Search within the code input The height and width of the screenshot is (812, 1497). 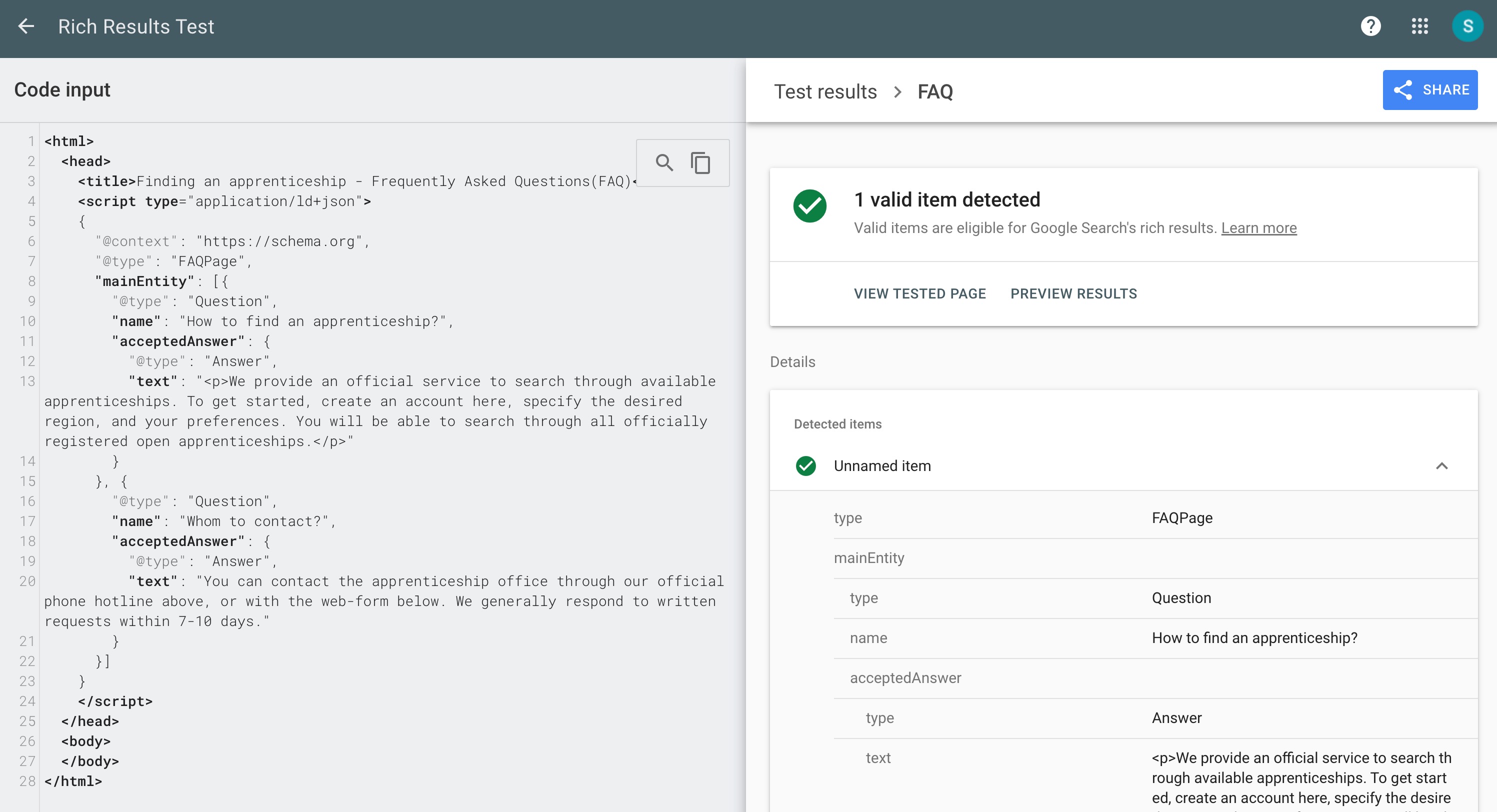[664, 162]
